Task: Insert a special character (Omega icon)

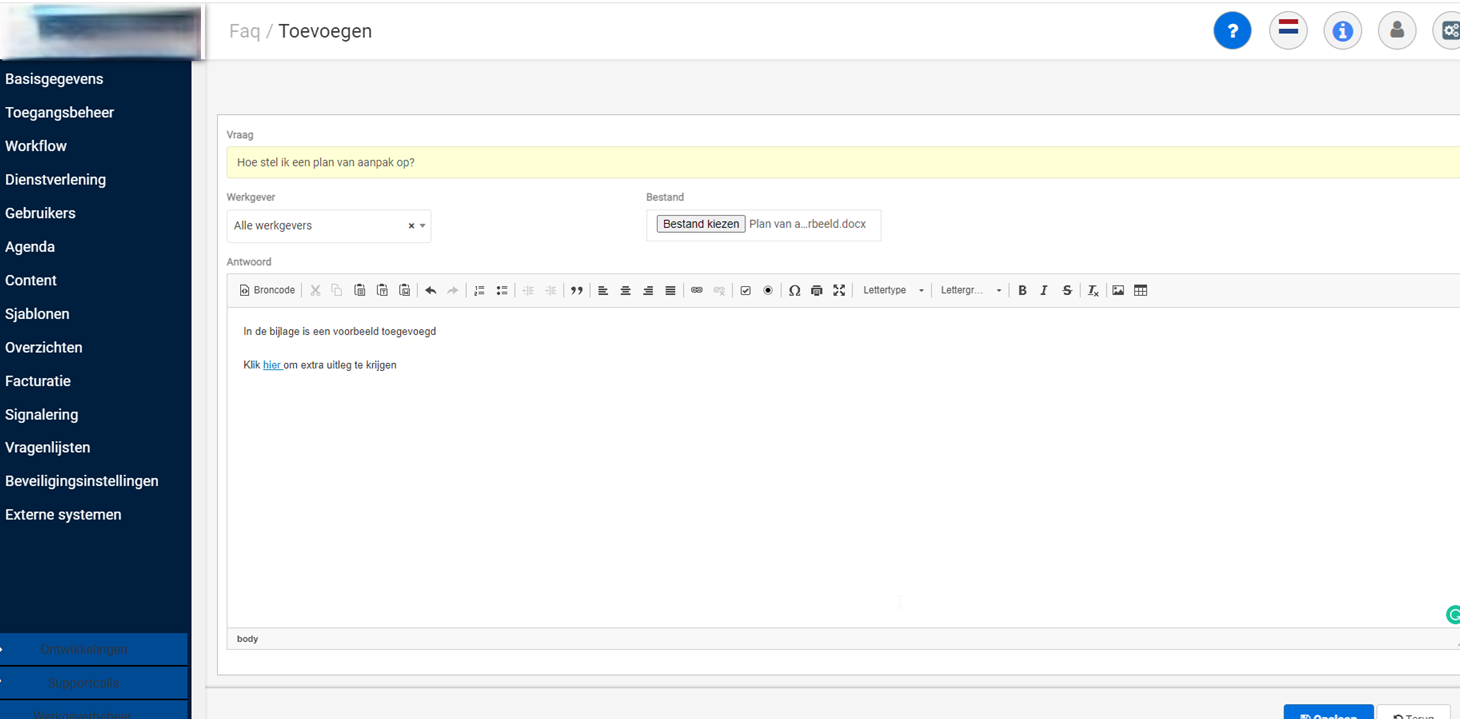Action: pos(794,291)
